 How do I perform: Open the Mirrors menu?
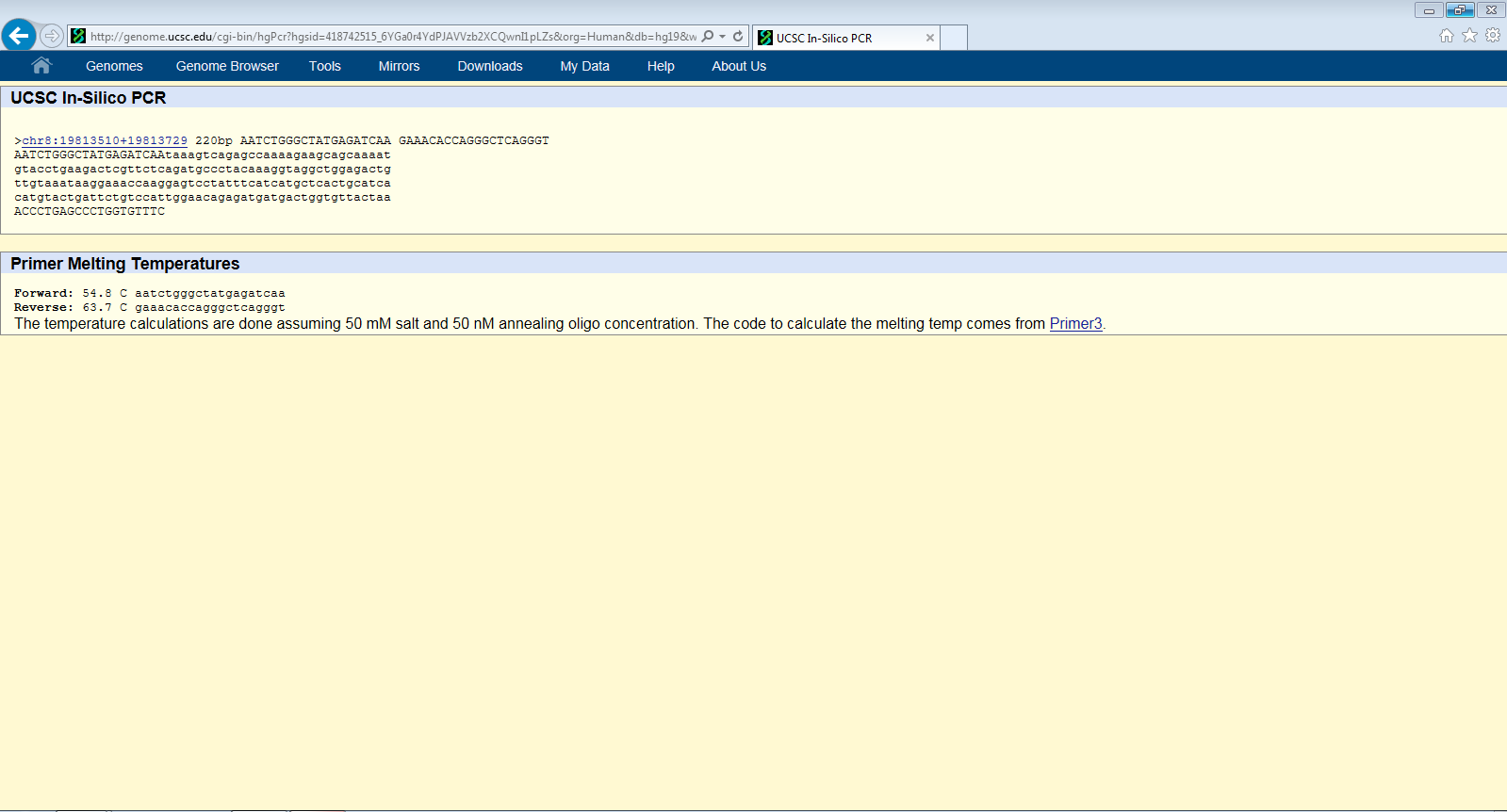click(399, 66)
